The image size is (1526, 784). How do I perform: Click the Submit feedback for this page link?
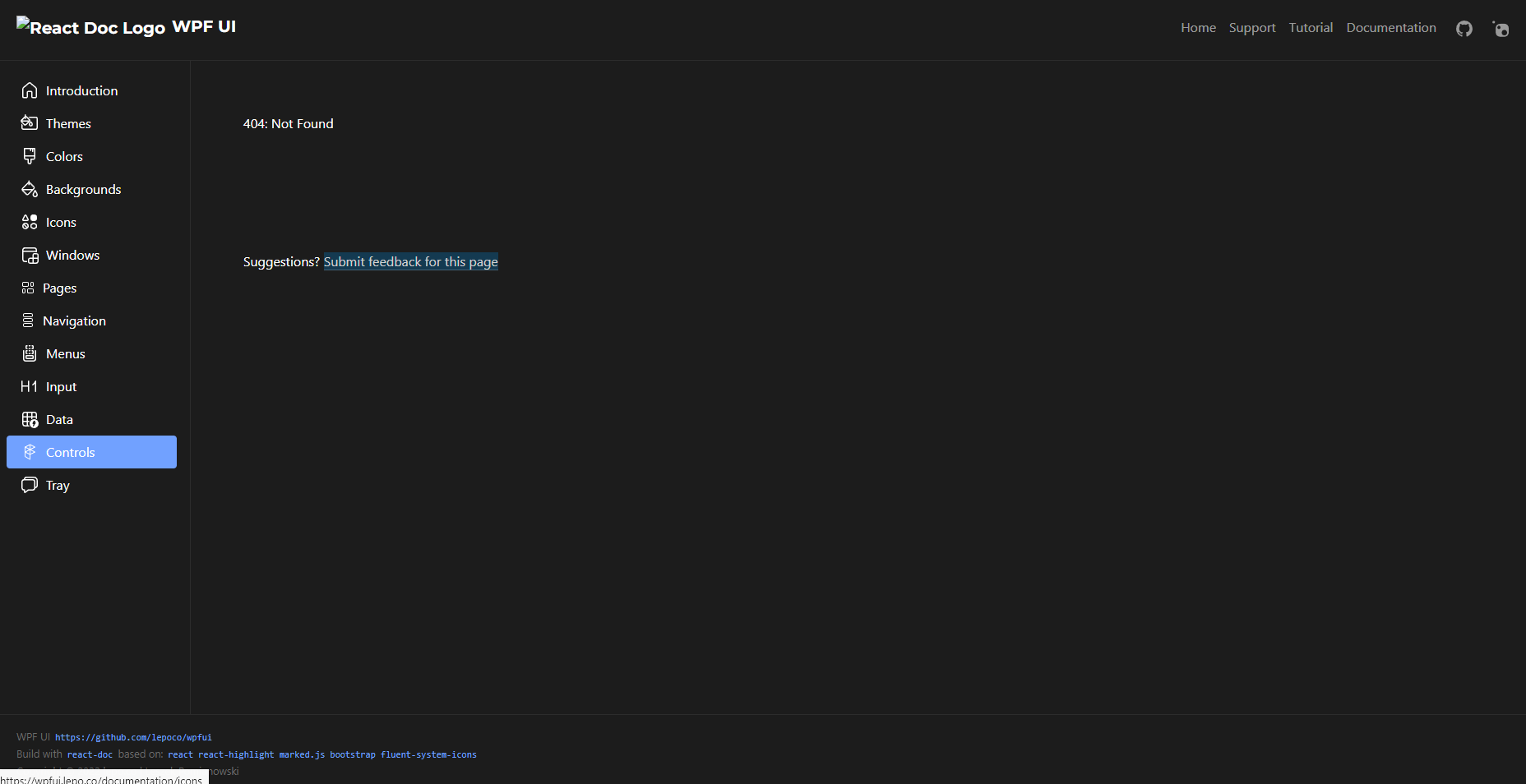click(410, 261)
